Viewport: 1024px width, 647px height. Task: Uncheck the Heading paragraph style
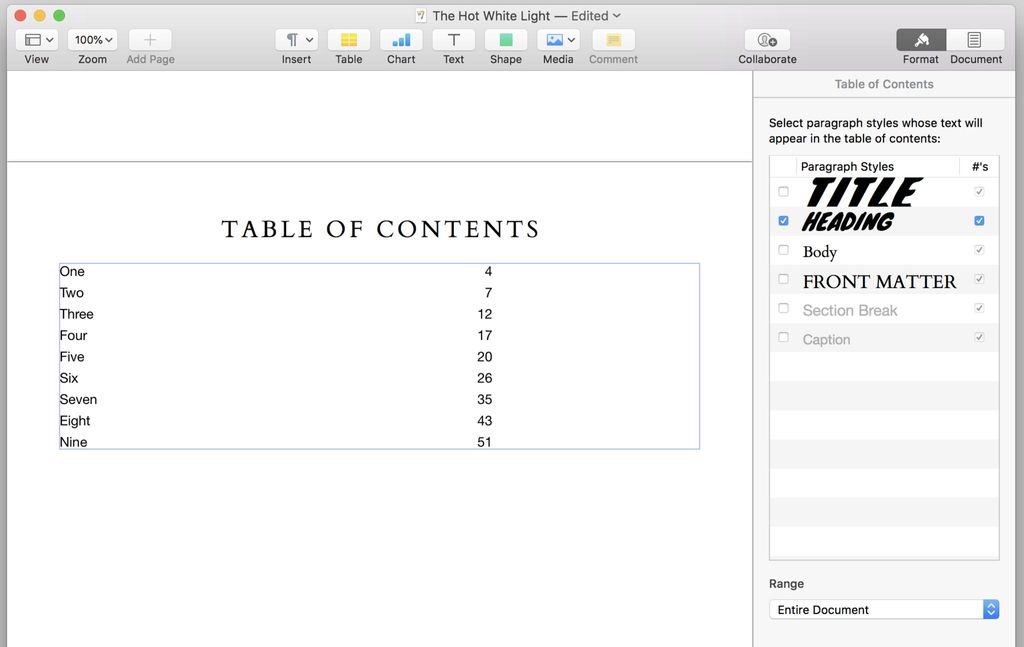(783, 220)
